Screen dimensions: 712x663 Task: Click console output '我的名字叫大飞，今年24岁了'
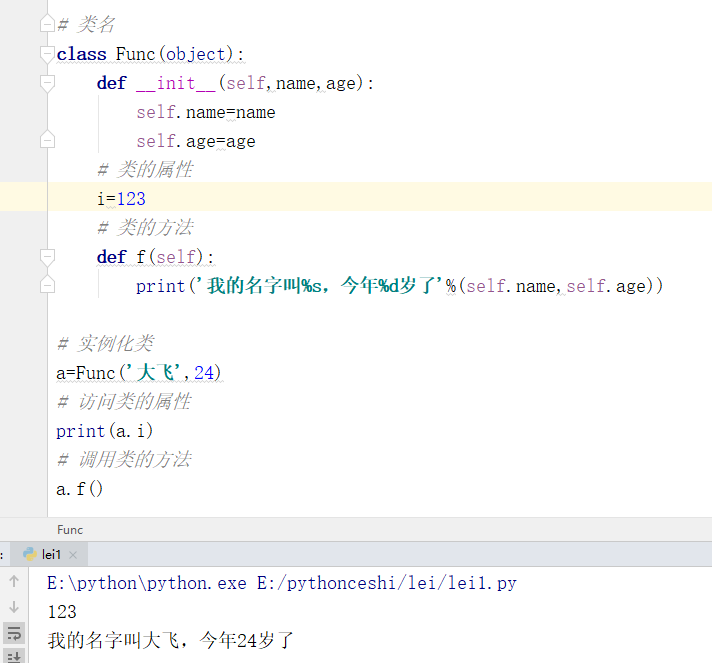click(x=171, y=640)
